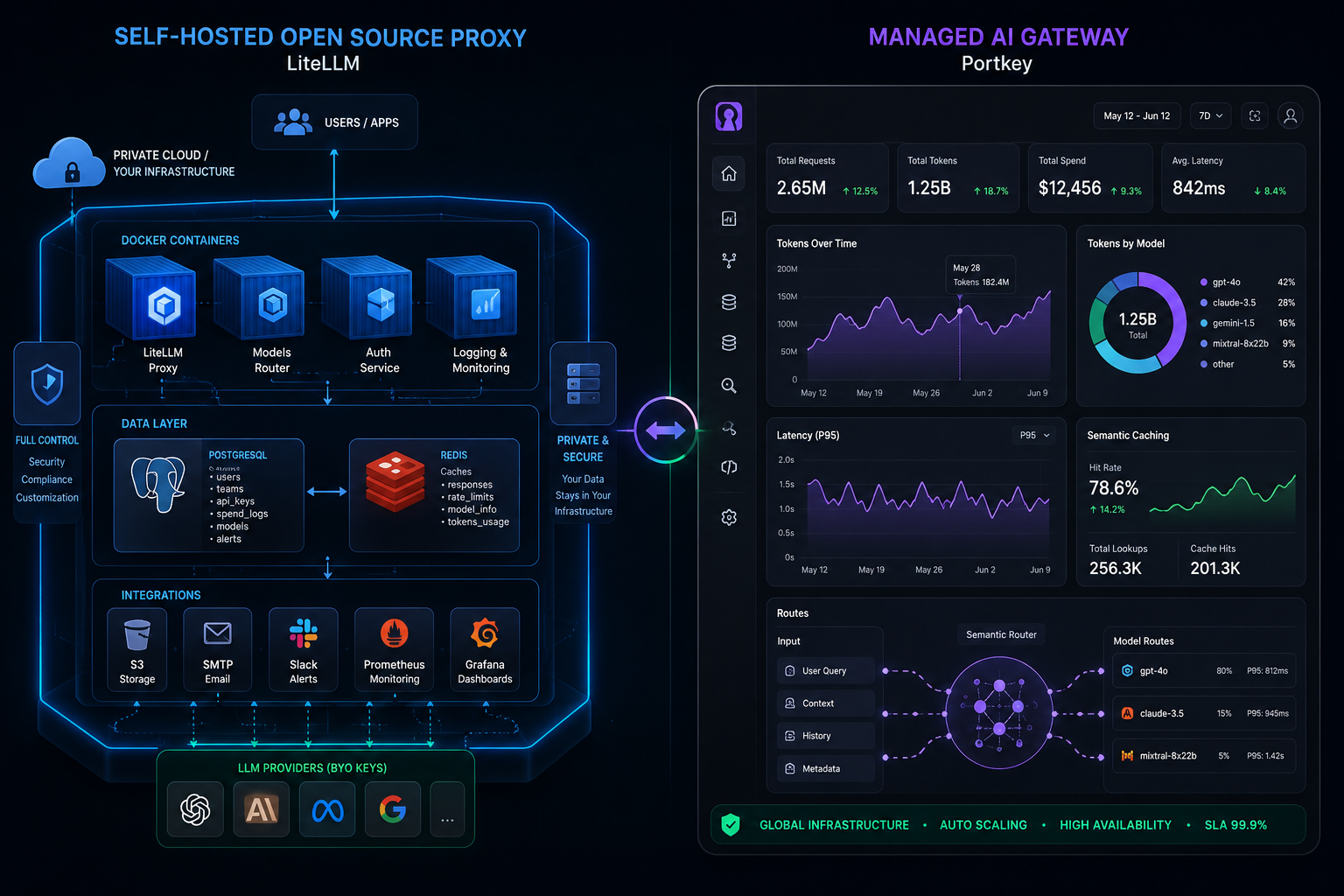Click the mixtral-8x22b legend entry
The height and width of the screenshot is (896, 1344).
(1247, 344)
